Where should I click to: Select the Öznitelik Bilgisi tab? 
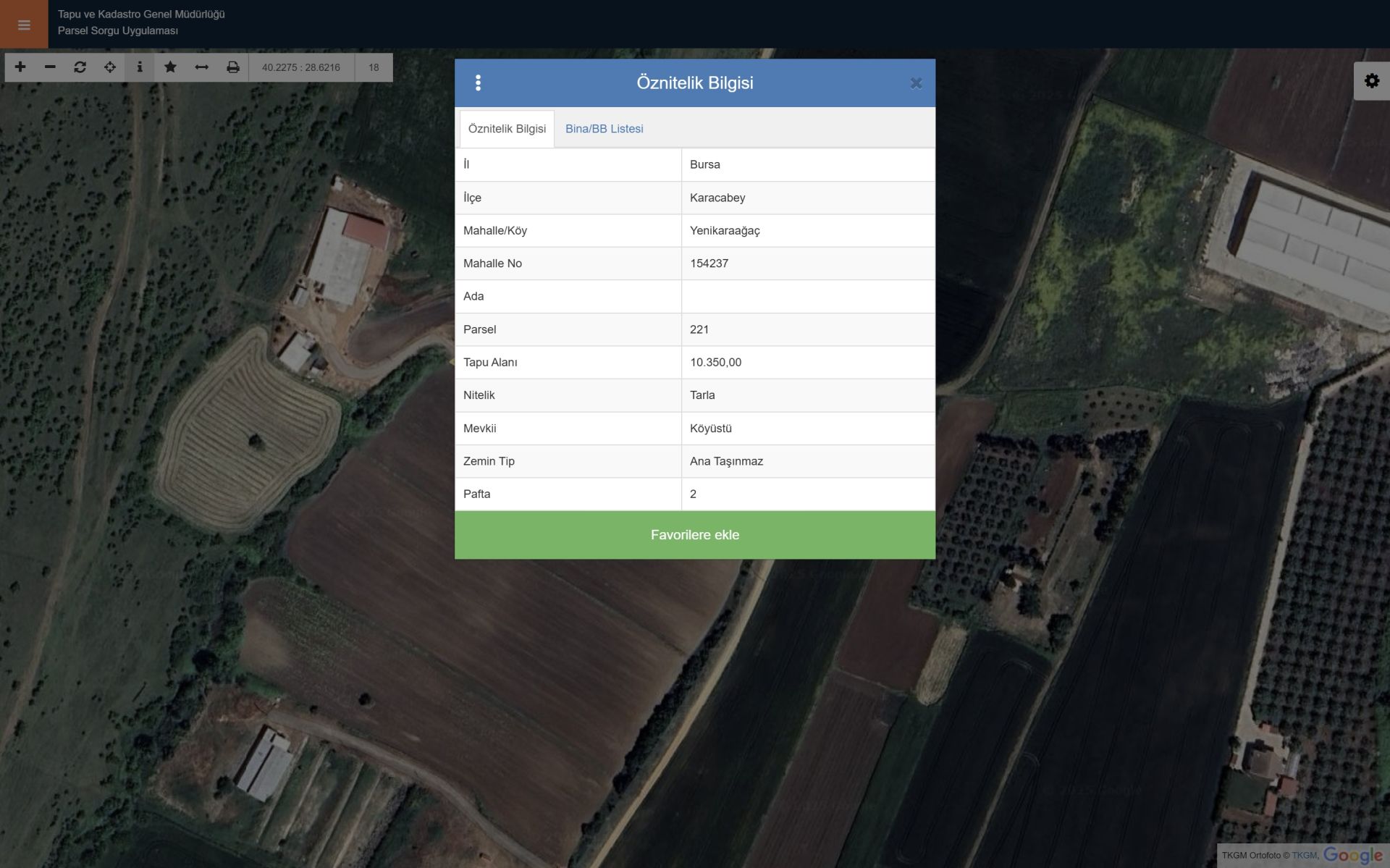pyautogui.click(x=507, y=129)
